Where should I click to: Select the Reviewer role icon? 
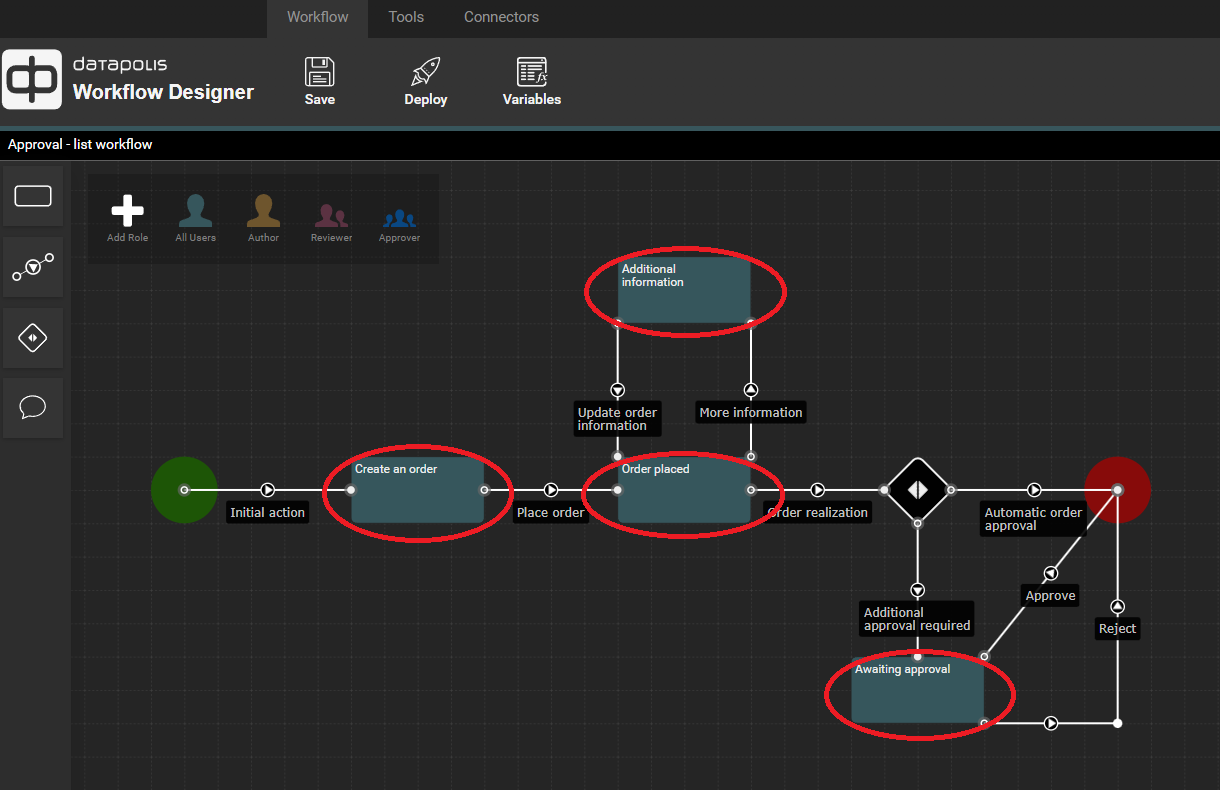(x=331, y=214)
